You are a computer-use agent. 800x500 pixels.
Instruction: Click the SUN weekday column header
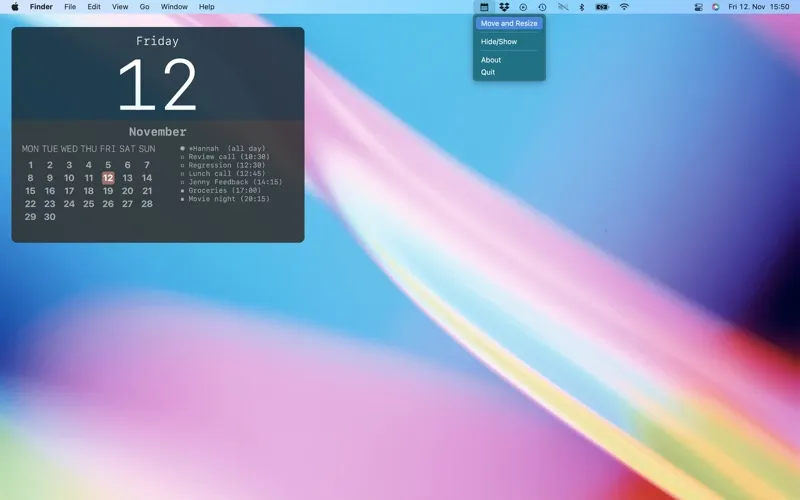click(x=147, y=149)
